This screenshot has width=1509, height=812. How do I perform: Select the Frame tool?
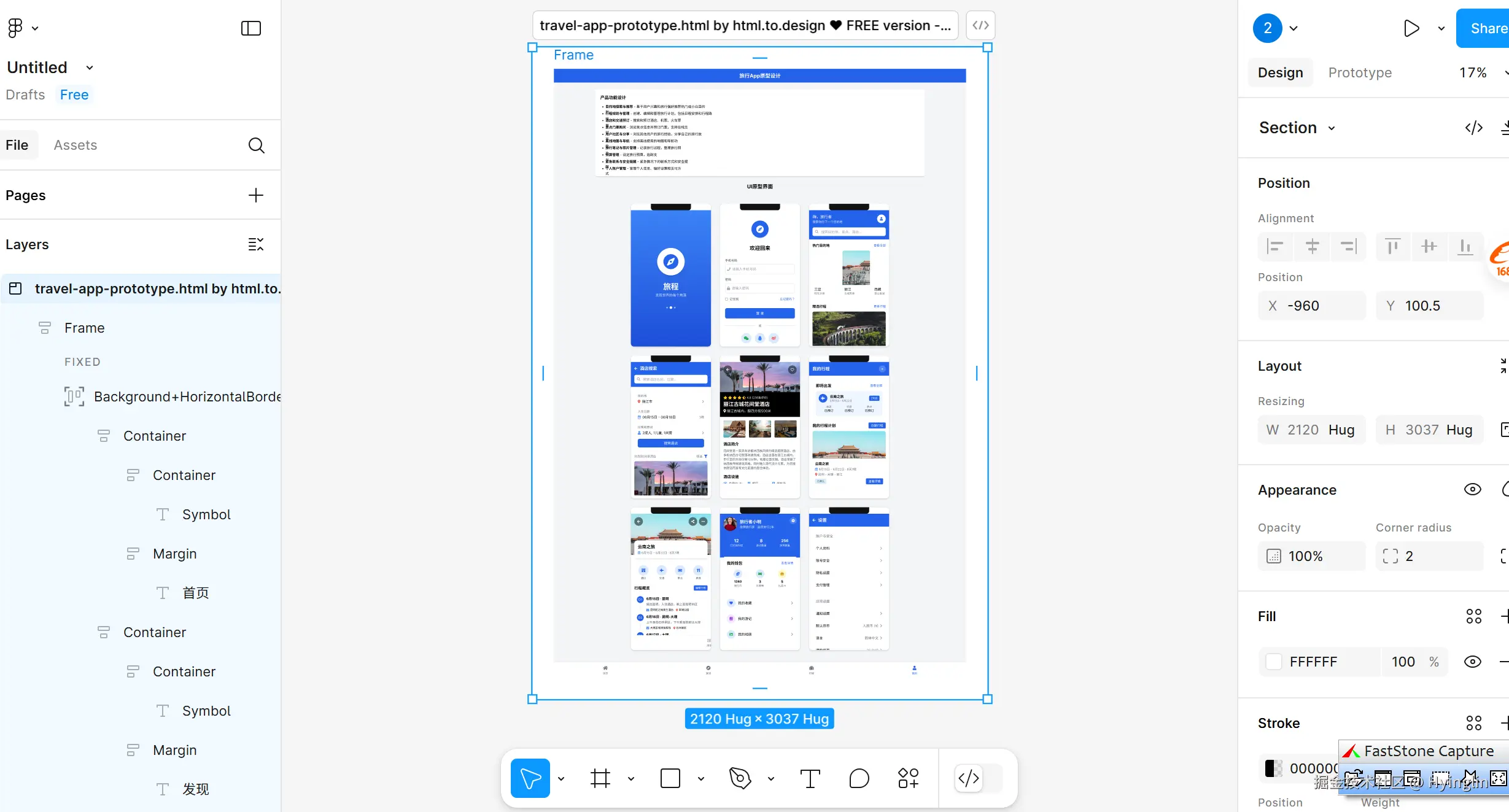pyautogui.click(x=600, y=778)
